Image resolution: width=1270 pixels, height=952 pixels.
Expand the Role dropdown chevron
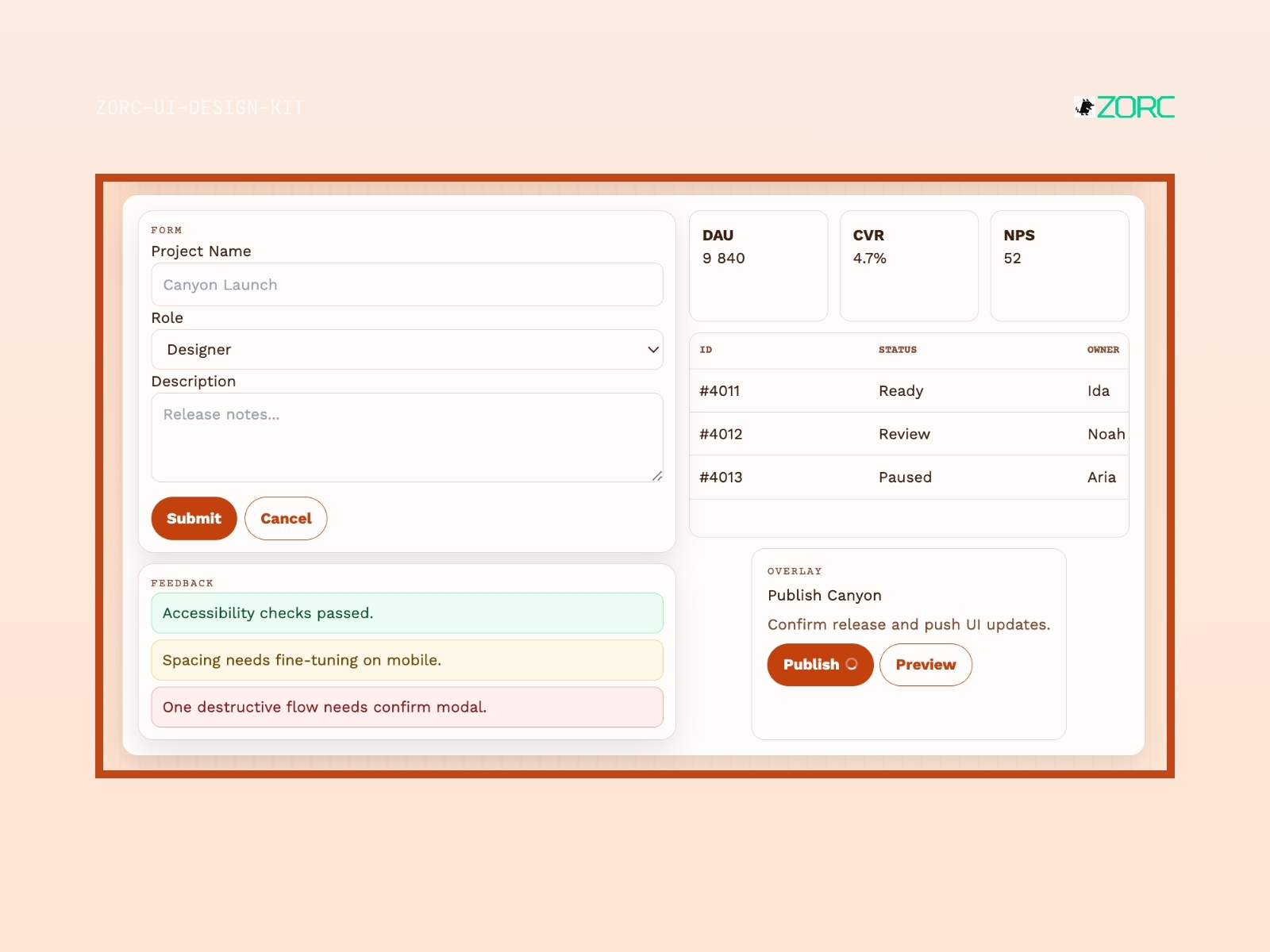(x=653, y=350)
